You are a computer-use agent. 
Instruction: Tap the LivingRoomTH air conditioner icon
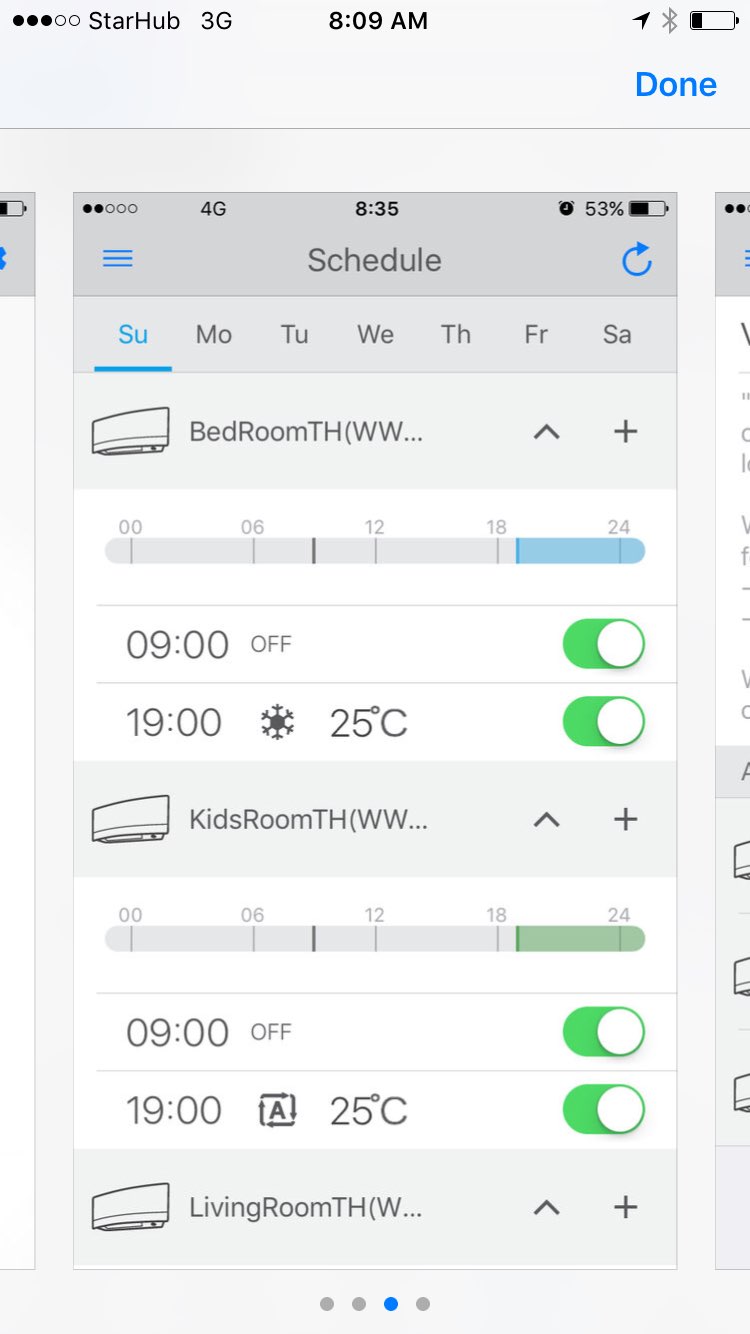point(130,1207)
